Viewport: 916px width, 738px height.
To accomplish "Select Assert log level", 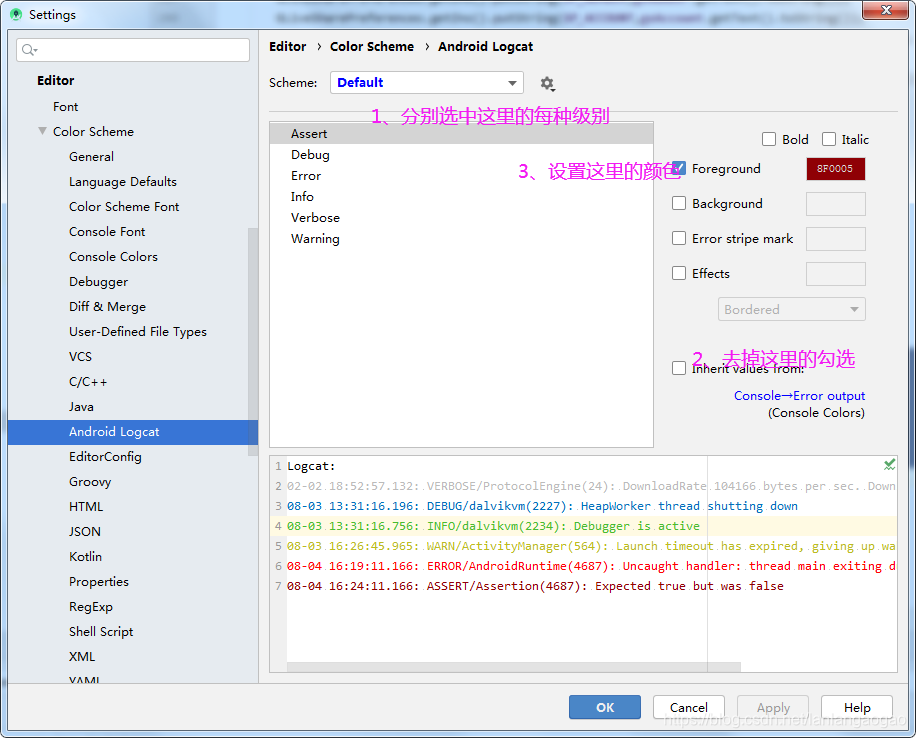I will (462, 134).
